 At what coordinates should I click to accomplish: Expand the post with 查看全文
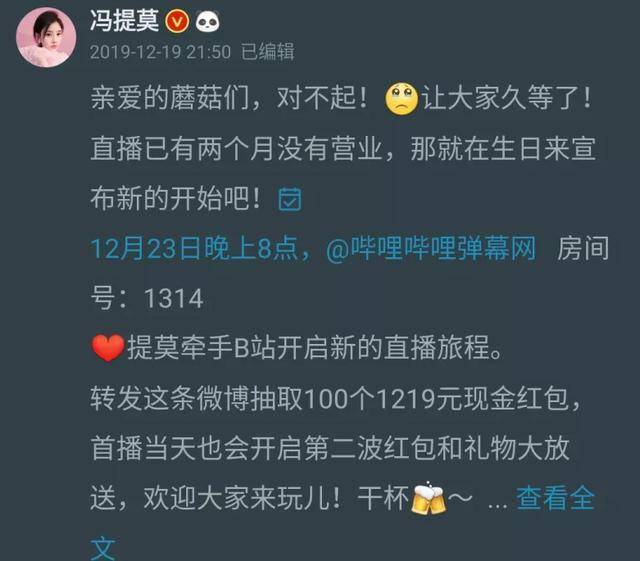click(x=556, y=498)
